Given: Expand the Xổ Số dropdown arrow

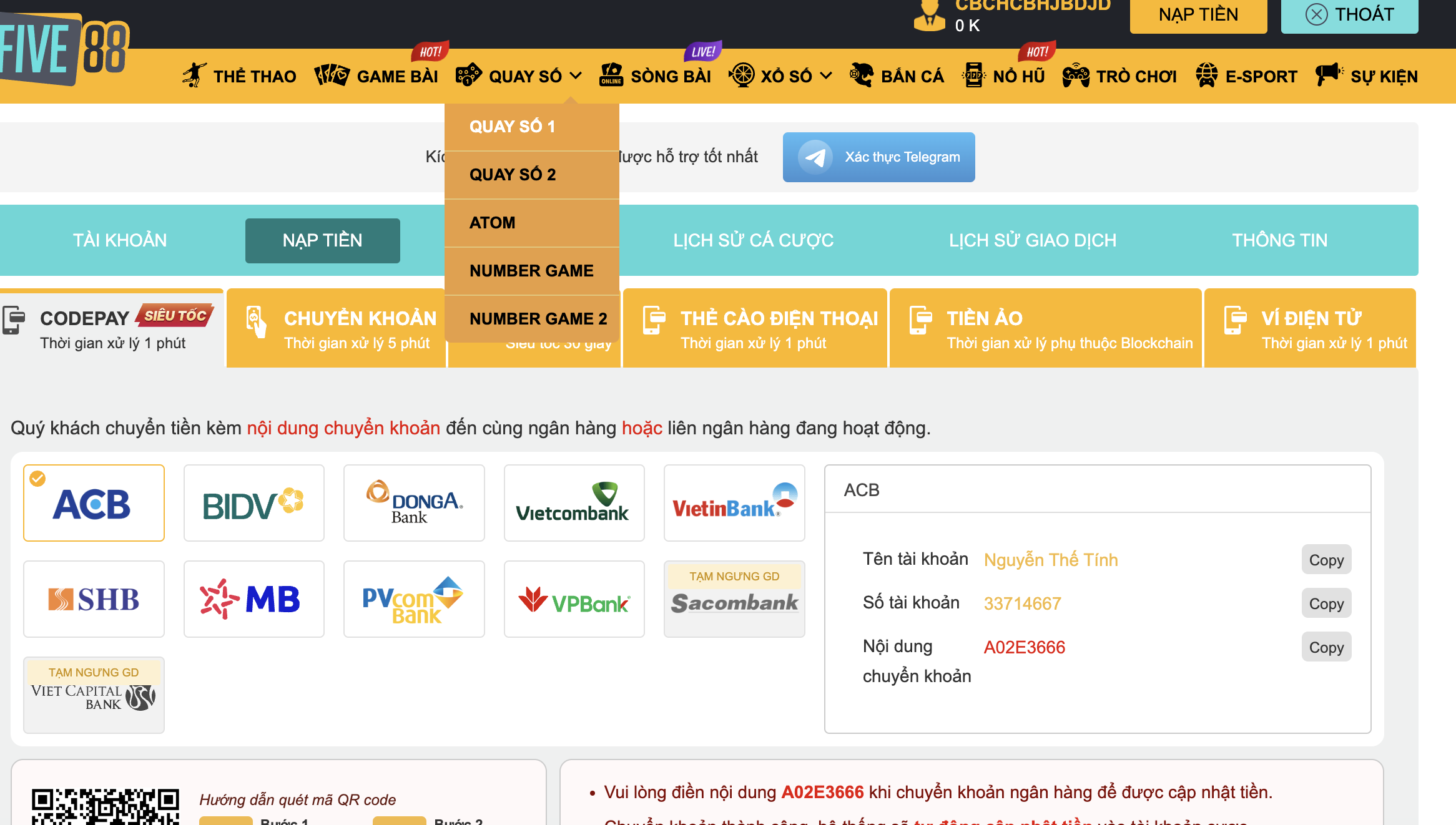Looking at the screenshot, I should point(826,76).
